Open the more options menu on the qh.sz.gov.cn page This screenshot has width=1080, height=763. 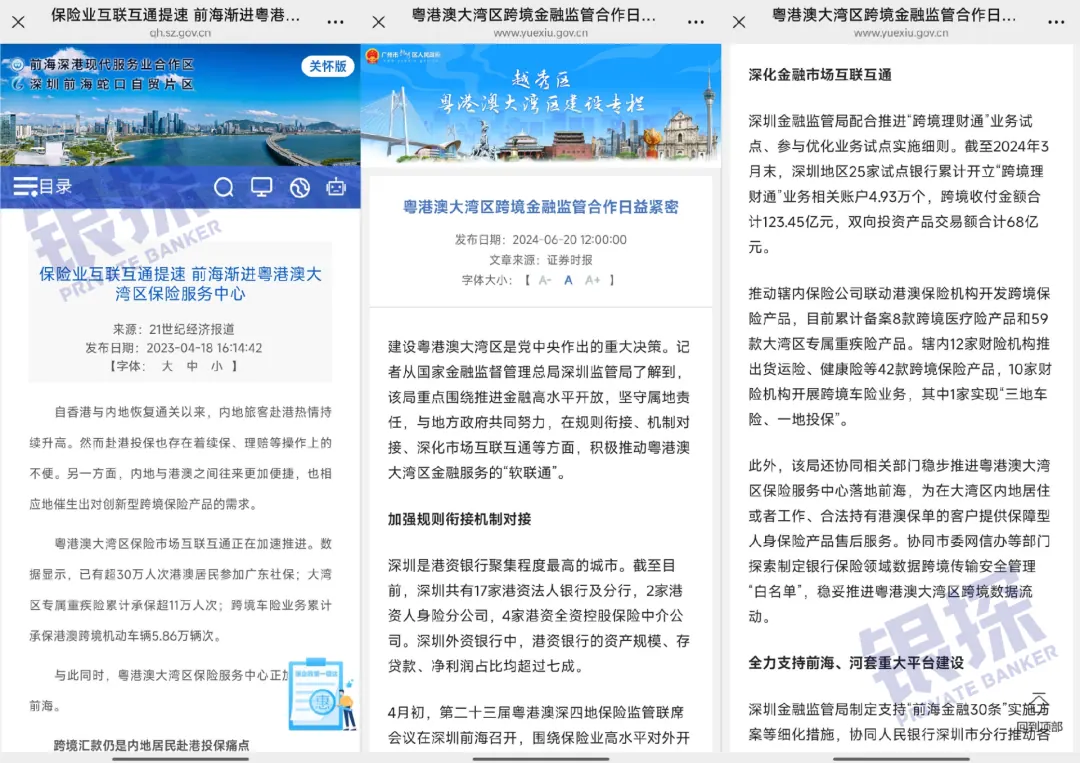click(x=335, y=22)
